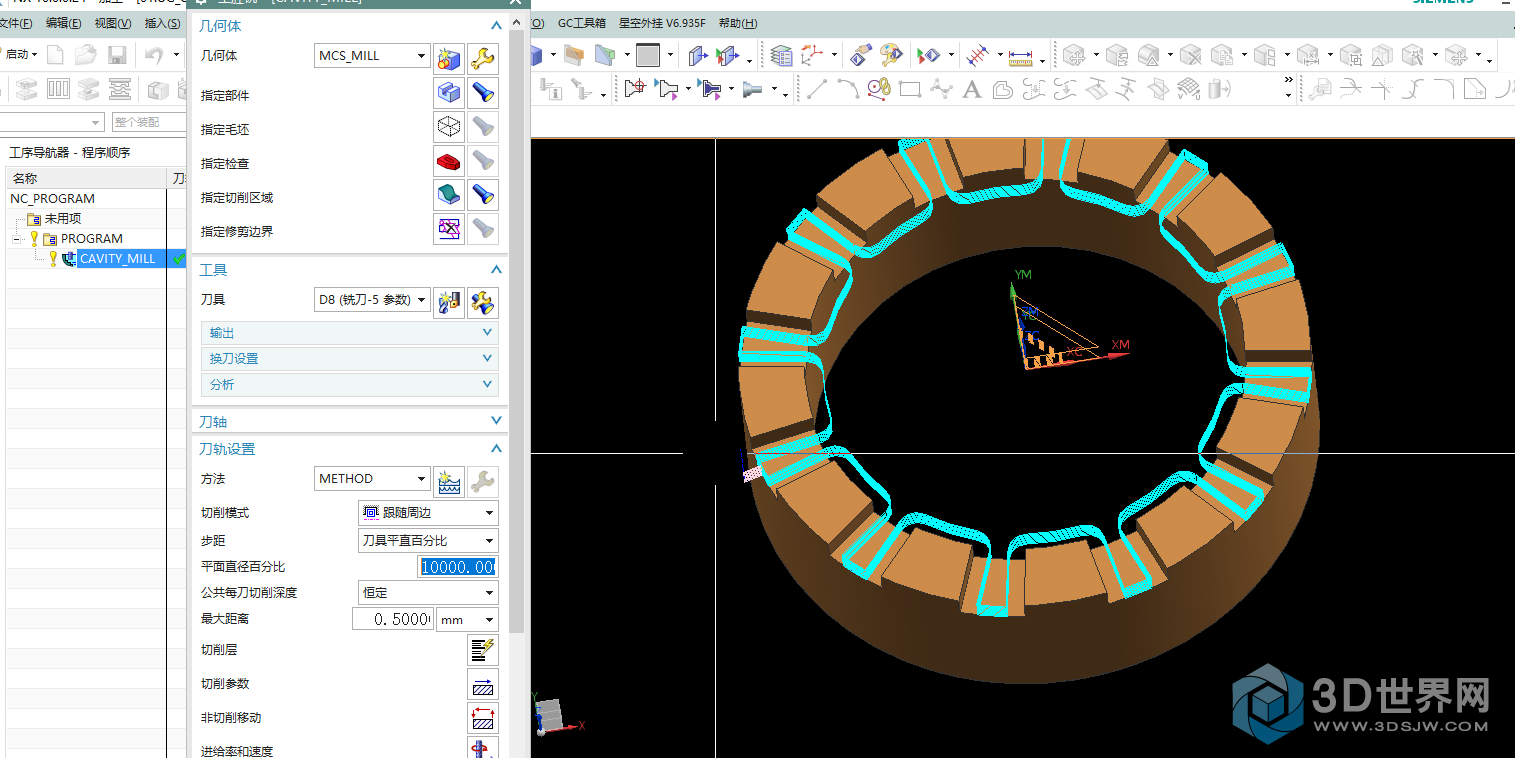This screenshot has height=758, width=1515.
Task: Open the feeds and speeds (进给率和速度) dialog
Action: click(x=483, y=748)
